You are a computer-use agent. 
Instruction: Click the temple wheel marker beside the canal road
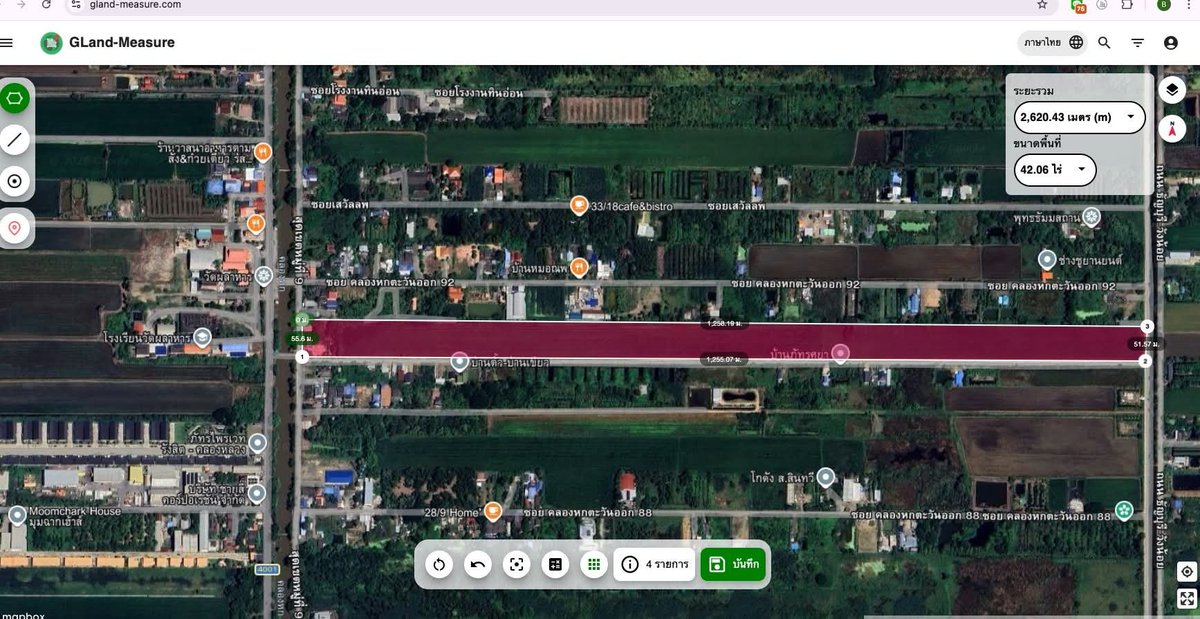coord(264,275)
